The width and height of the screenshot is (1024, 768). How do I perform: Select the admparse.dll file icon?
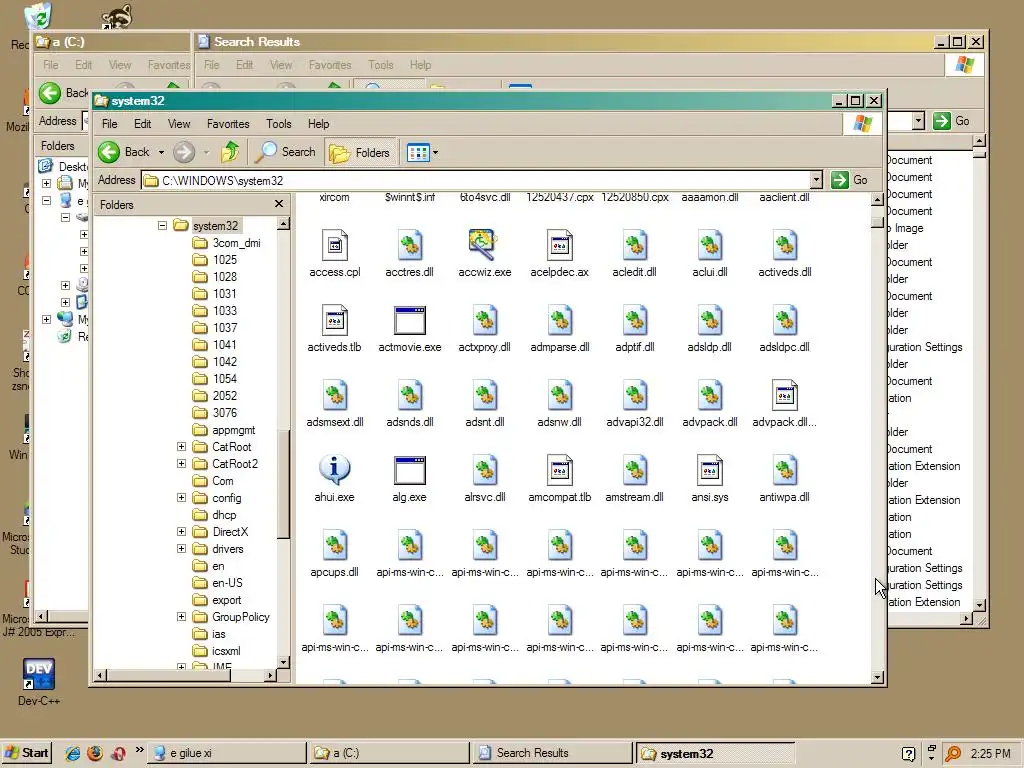click(x=560, y=321)
